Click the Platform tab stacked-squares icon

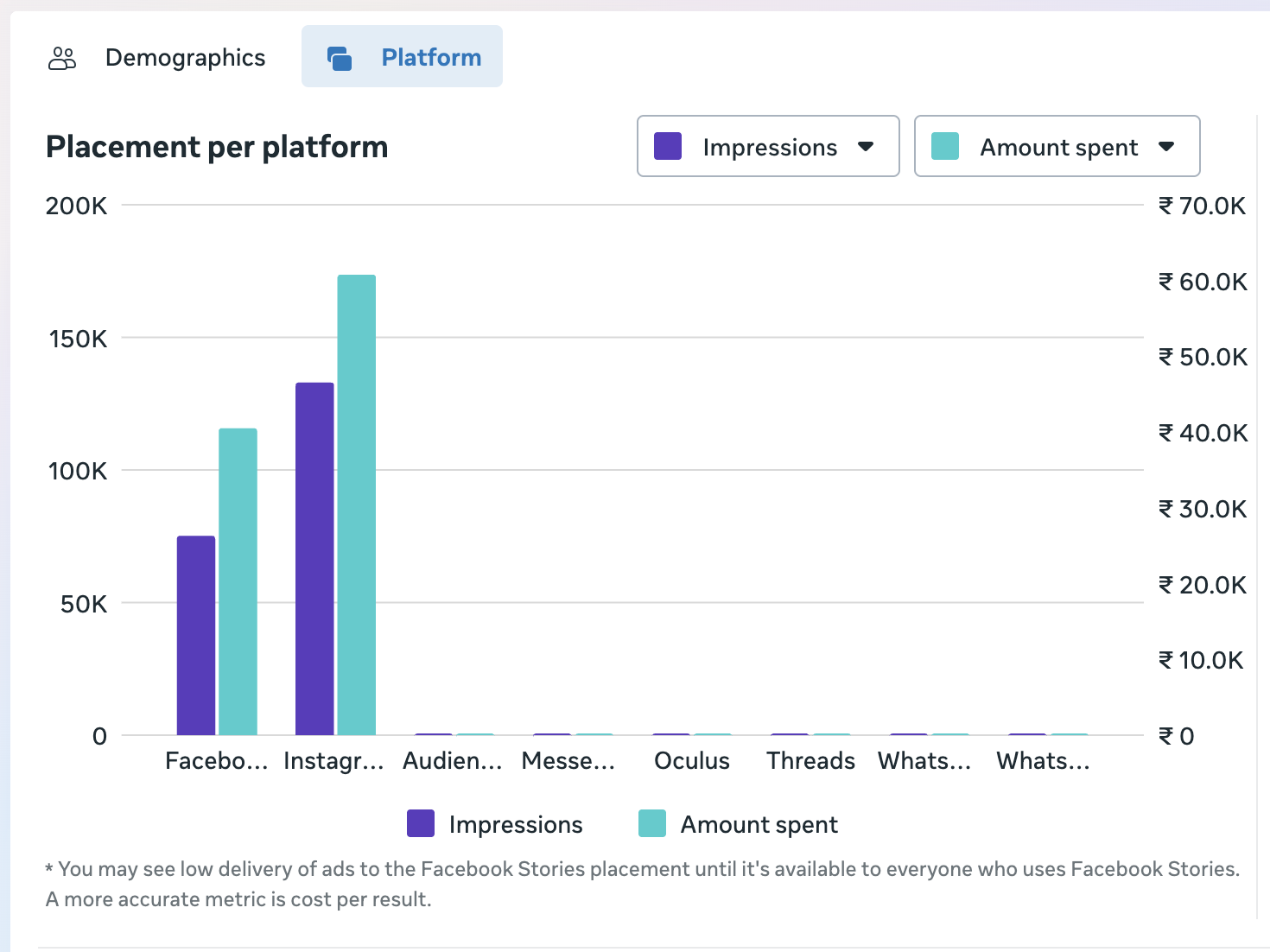340,58
